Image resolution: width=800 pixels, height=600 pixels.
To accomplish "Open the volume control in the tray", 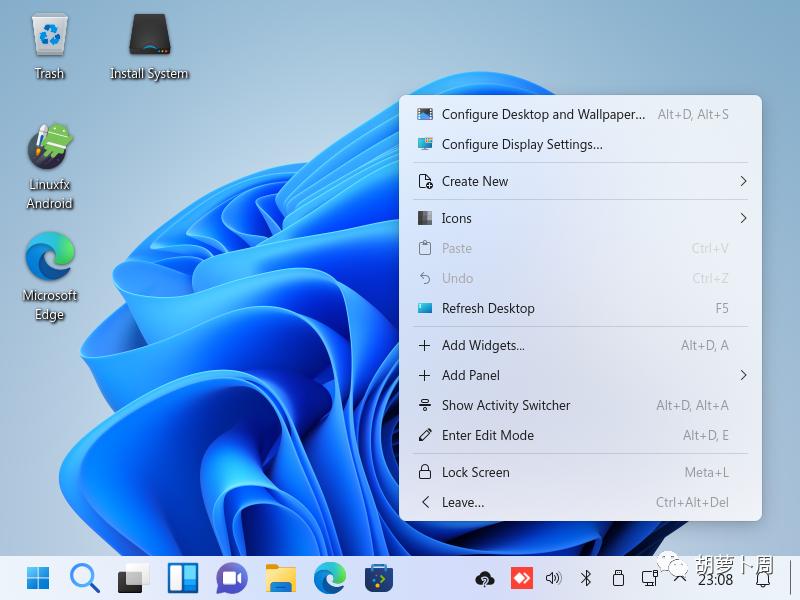I will coord(553,578).
